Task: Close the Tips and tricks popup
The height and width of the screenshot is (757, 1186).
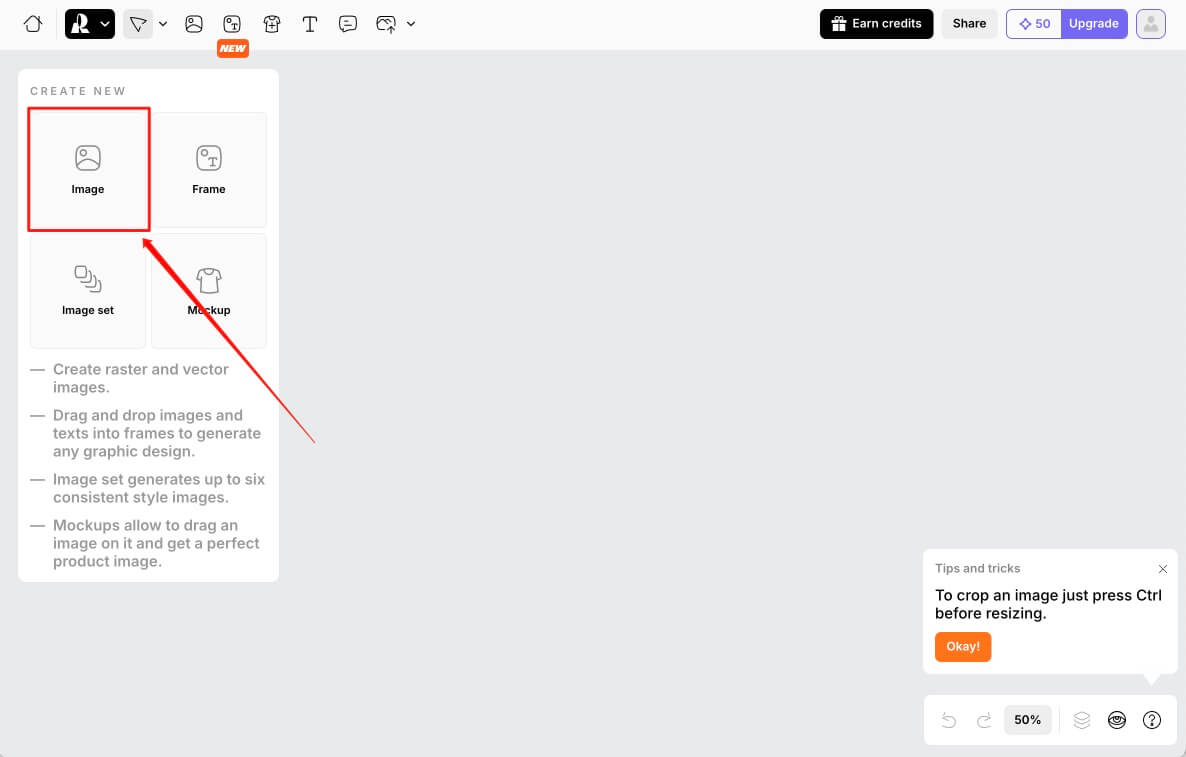Action: [1162, 569]
